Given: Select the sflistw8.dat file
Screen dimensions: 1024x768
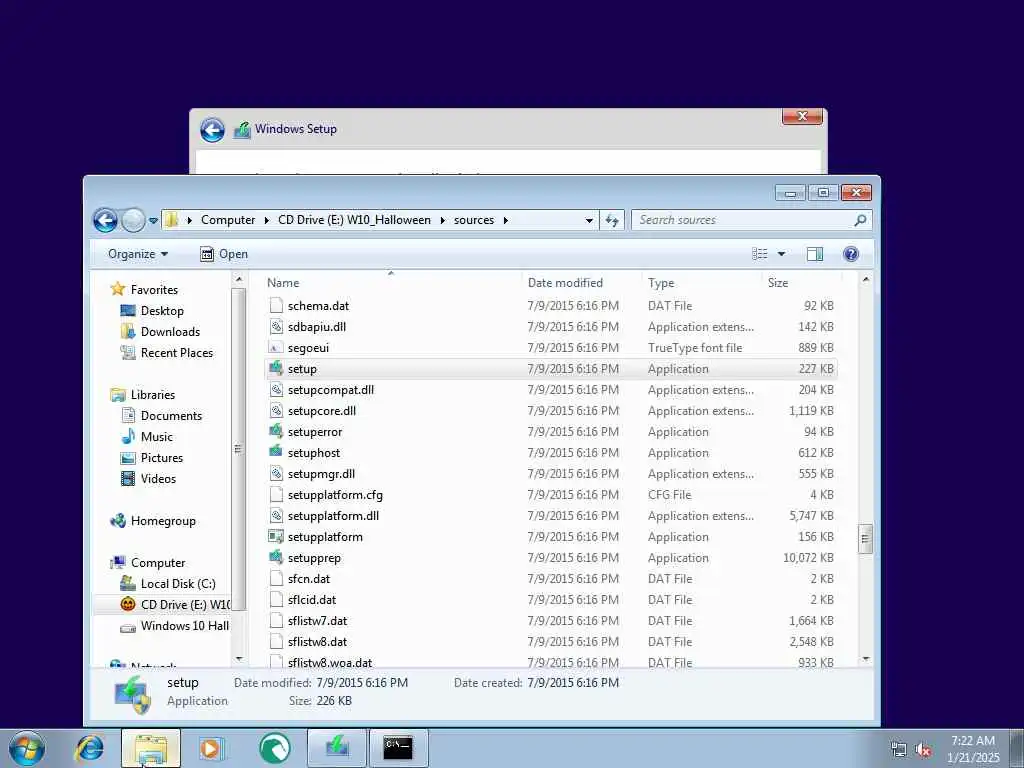Looking at the screenshot, I should (317, 642).
